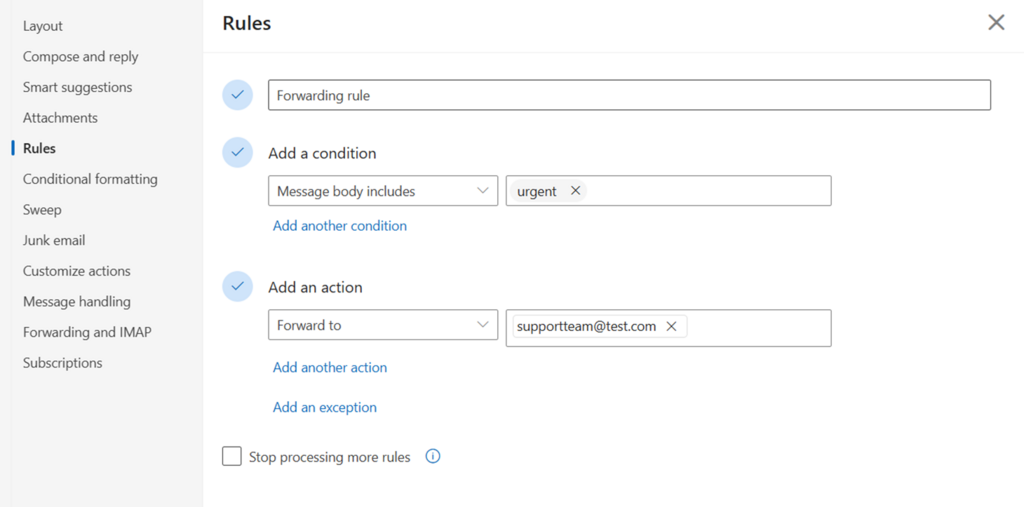Click the checkmark icon beside Add a condition
The height and width of the screenshot is (507, 1024).
pos(237,153)
